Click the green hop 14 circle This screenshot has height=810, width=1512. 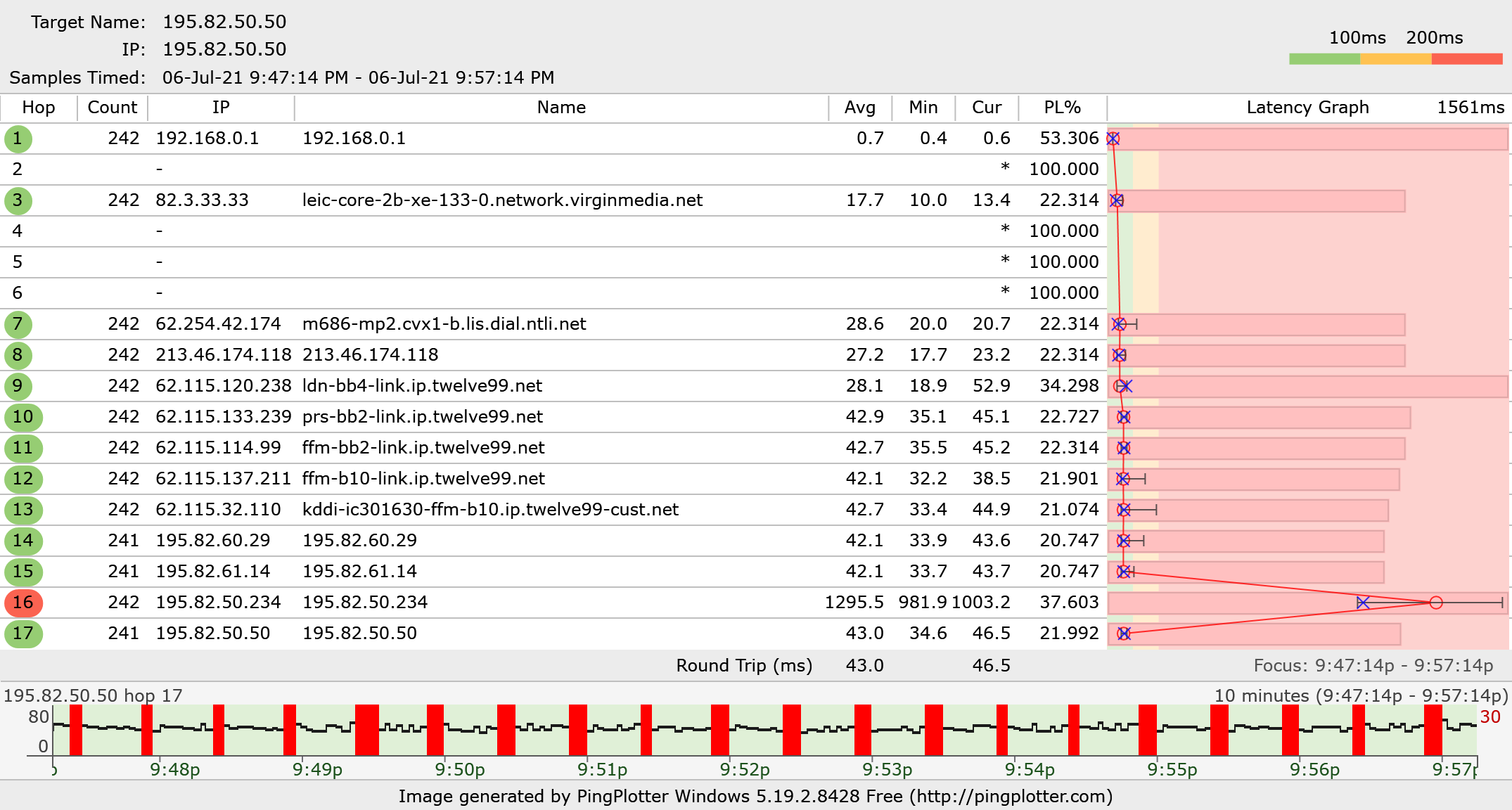[23, 541]
